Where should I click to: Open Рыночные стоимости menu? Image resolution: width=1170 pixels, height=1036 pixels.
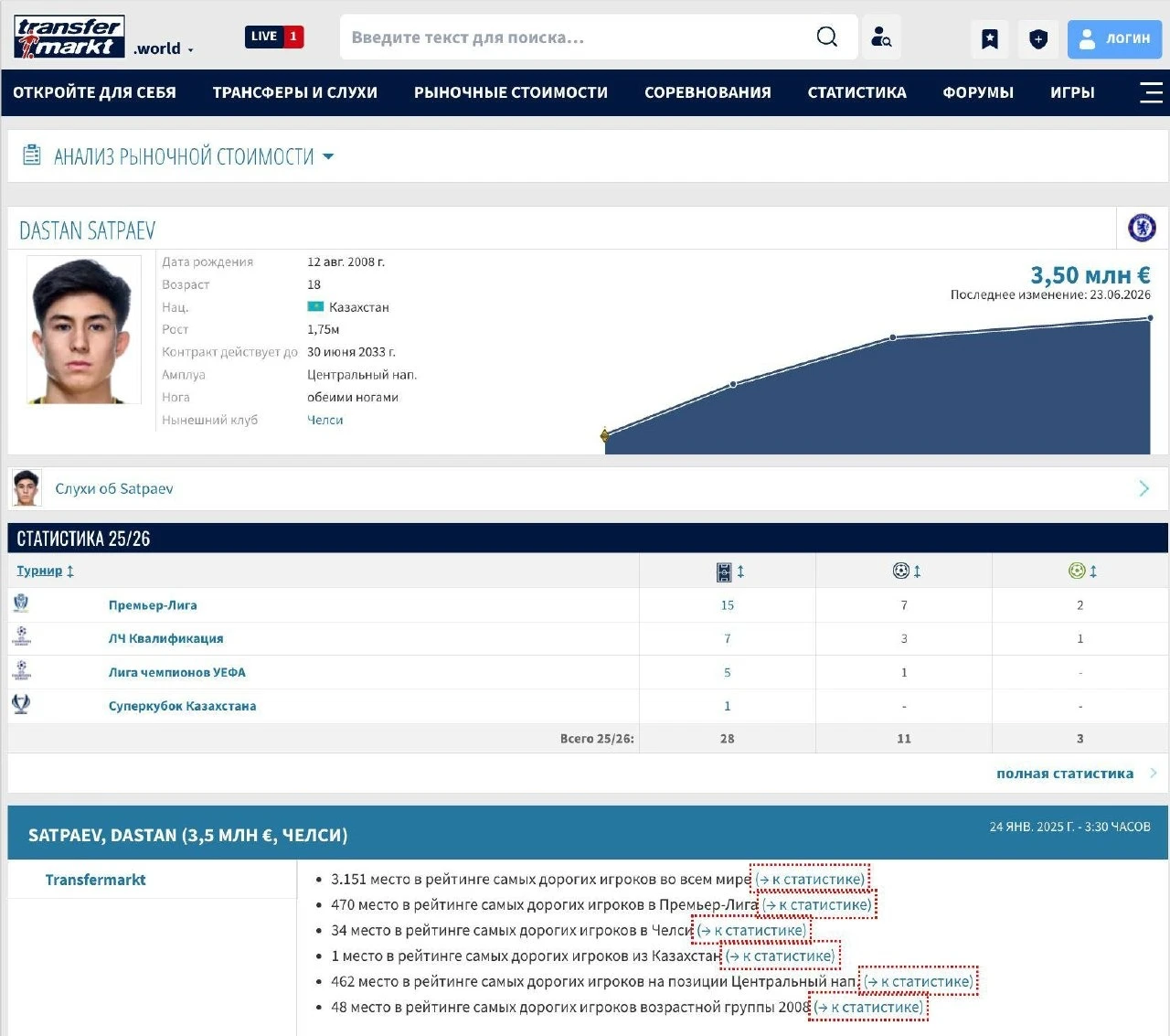511,92
